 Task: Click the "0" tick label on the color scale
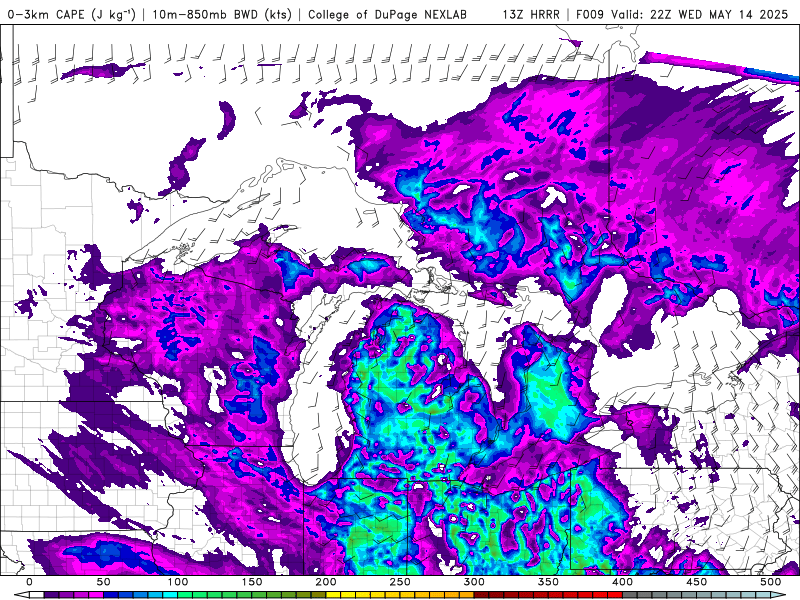[x=29, y=582]
